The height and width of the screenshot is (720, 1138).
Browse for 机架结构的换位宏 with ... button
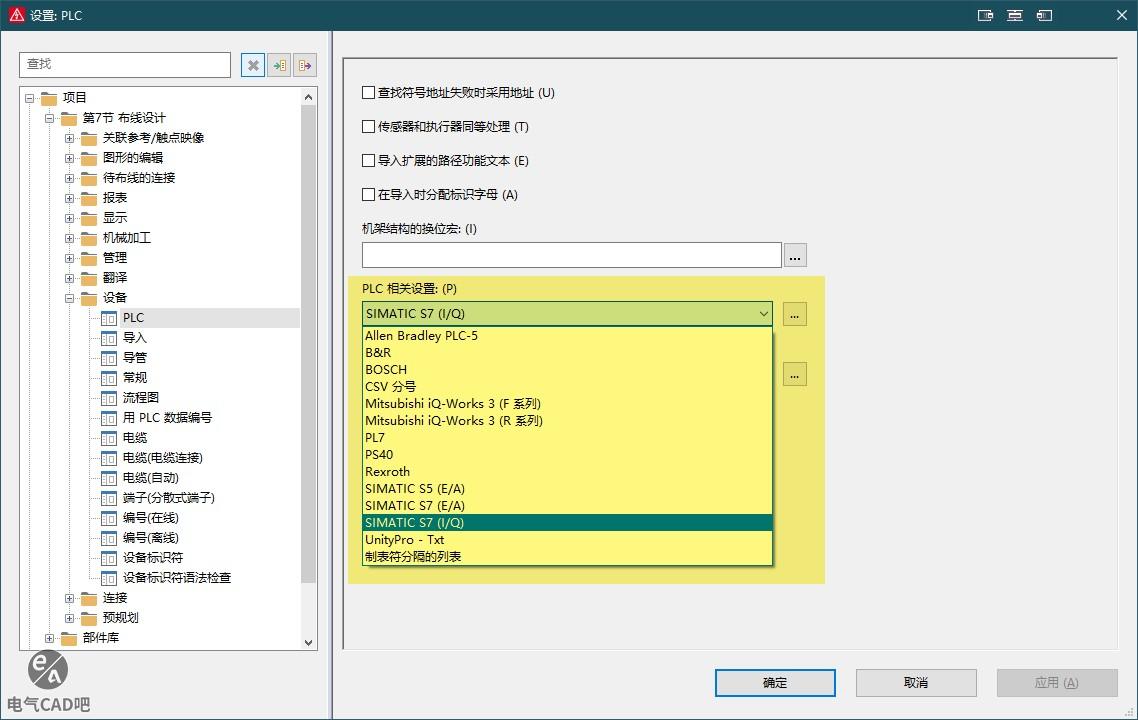[795, 255]
